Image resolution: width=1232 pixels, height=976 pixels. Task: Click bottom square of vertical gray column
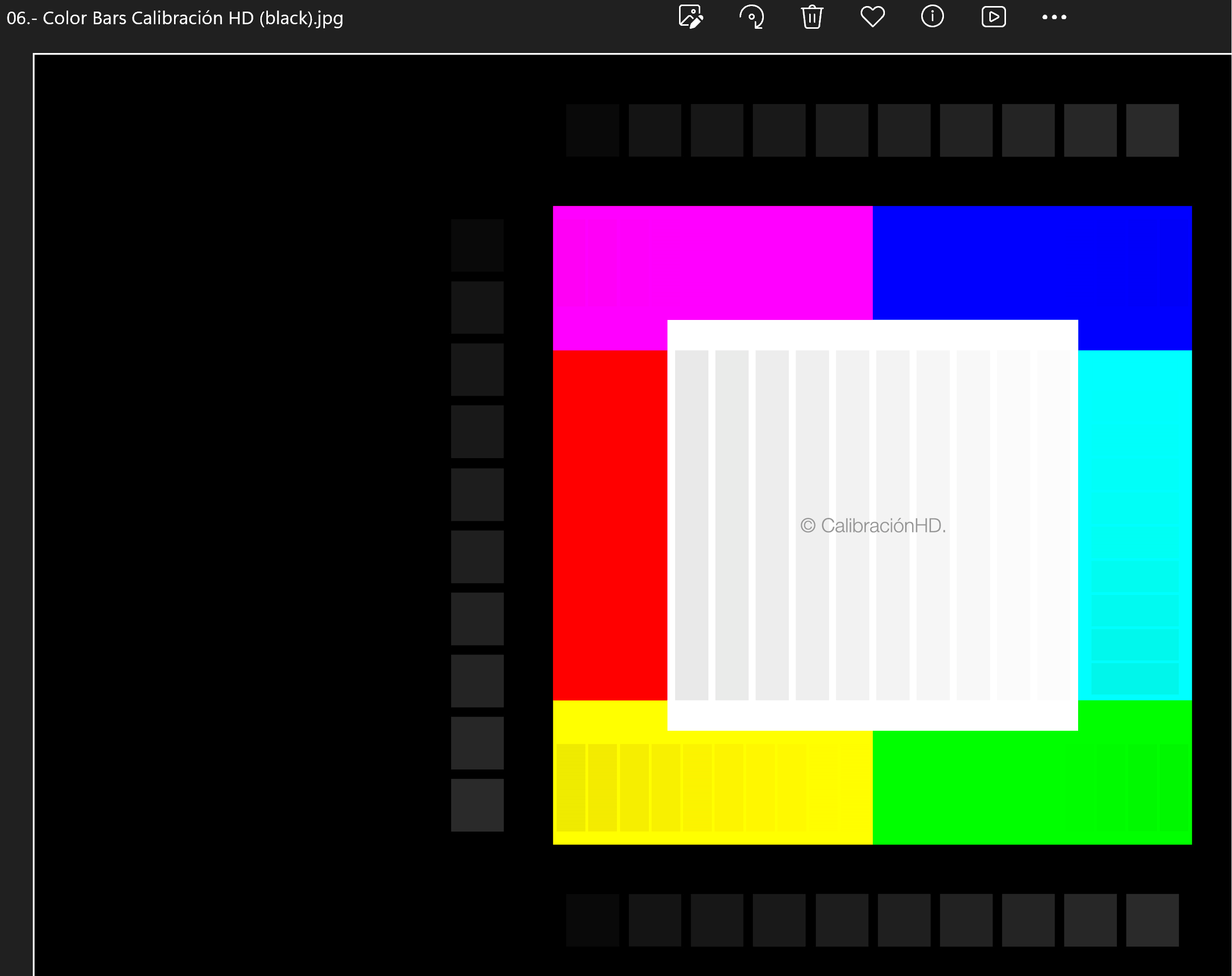point(477,804)
